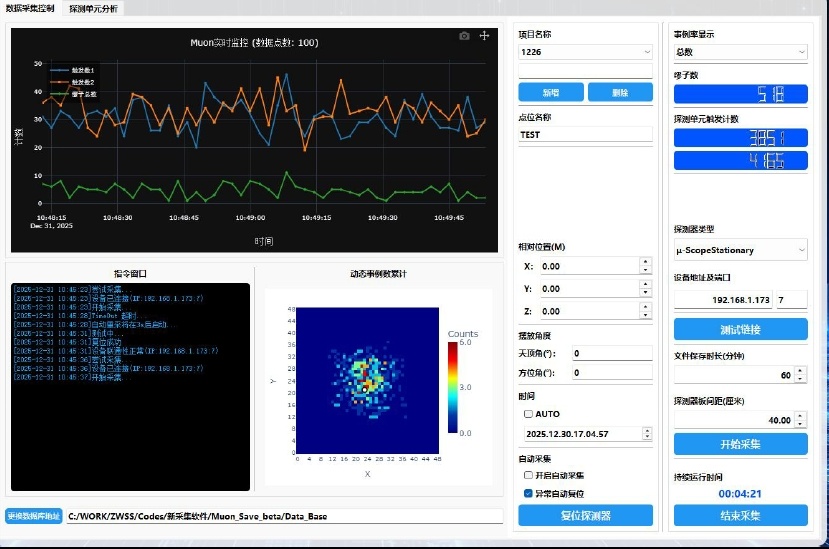Uncheck the 异常自动复位 checkbox

529,493
